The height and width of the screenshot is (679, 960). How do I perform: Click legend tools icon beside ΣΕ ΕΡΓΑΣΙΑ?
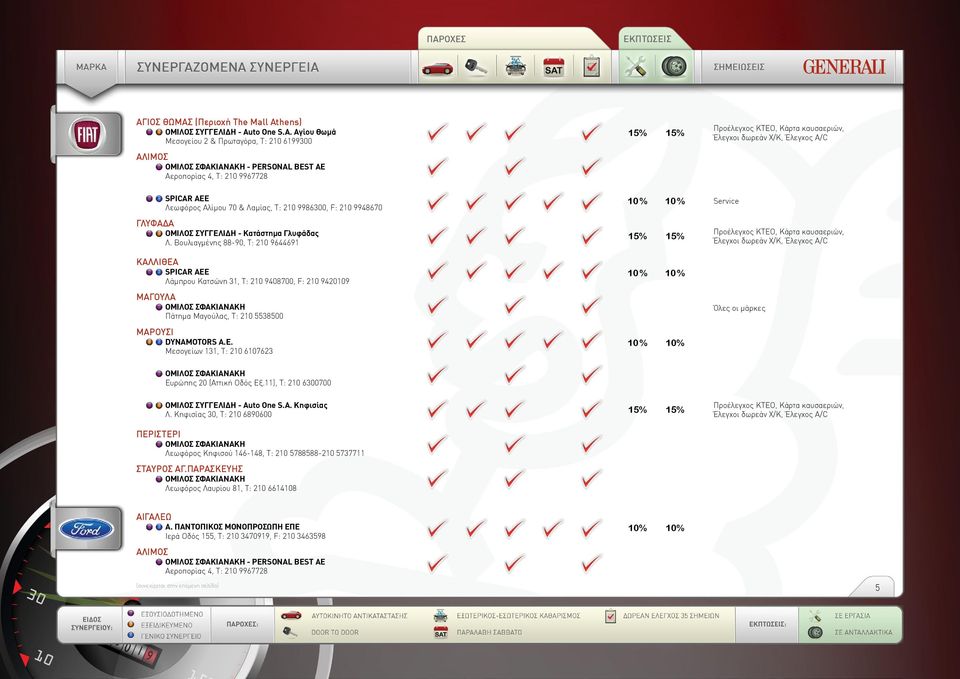coord(815,616)
